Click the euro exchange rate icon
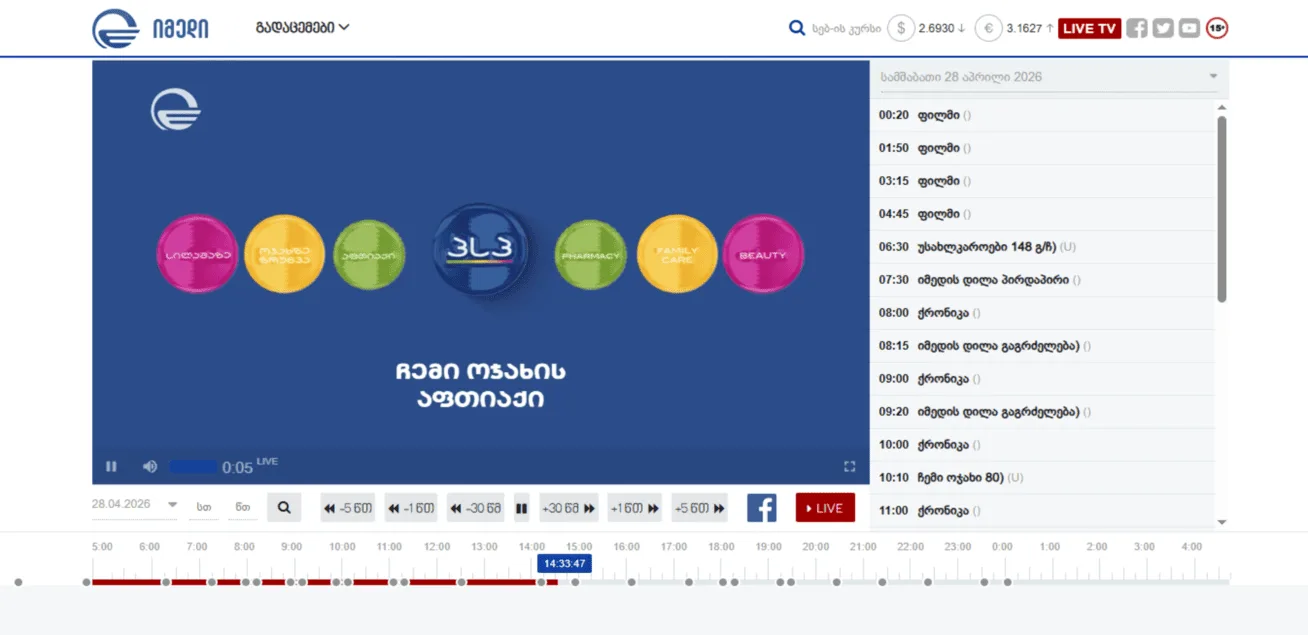This screenshot has width=1308, height=635. point(988,28)
